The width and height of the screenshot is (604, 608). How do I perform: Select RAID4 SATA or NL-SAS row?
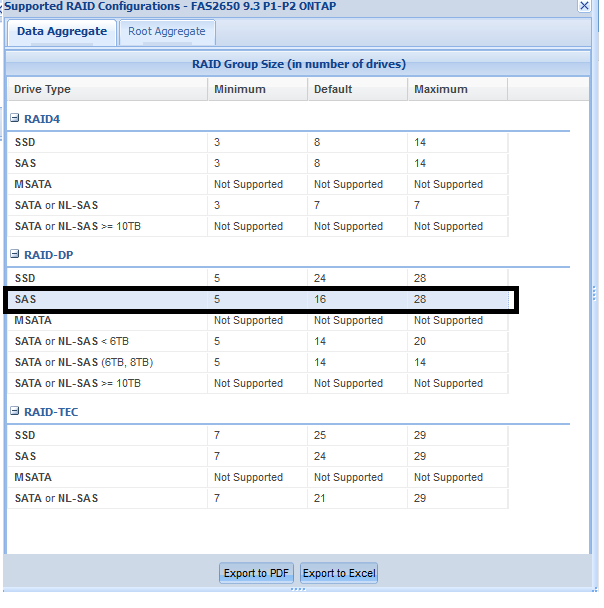(x=258, y=205)
